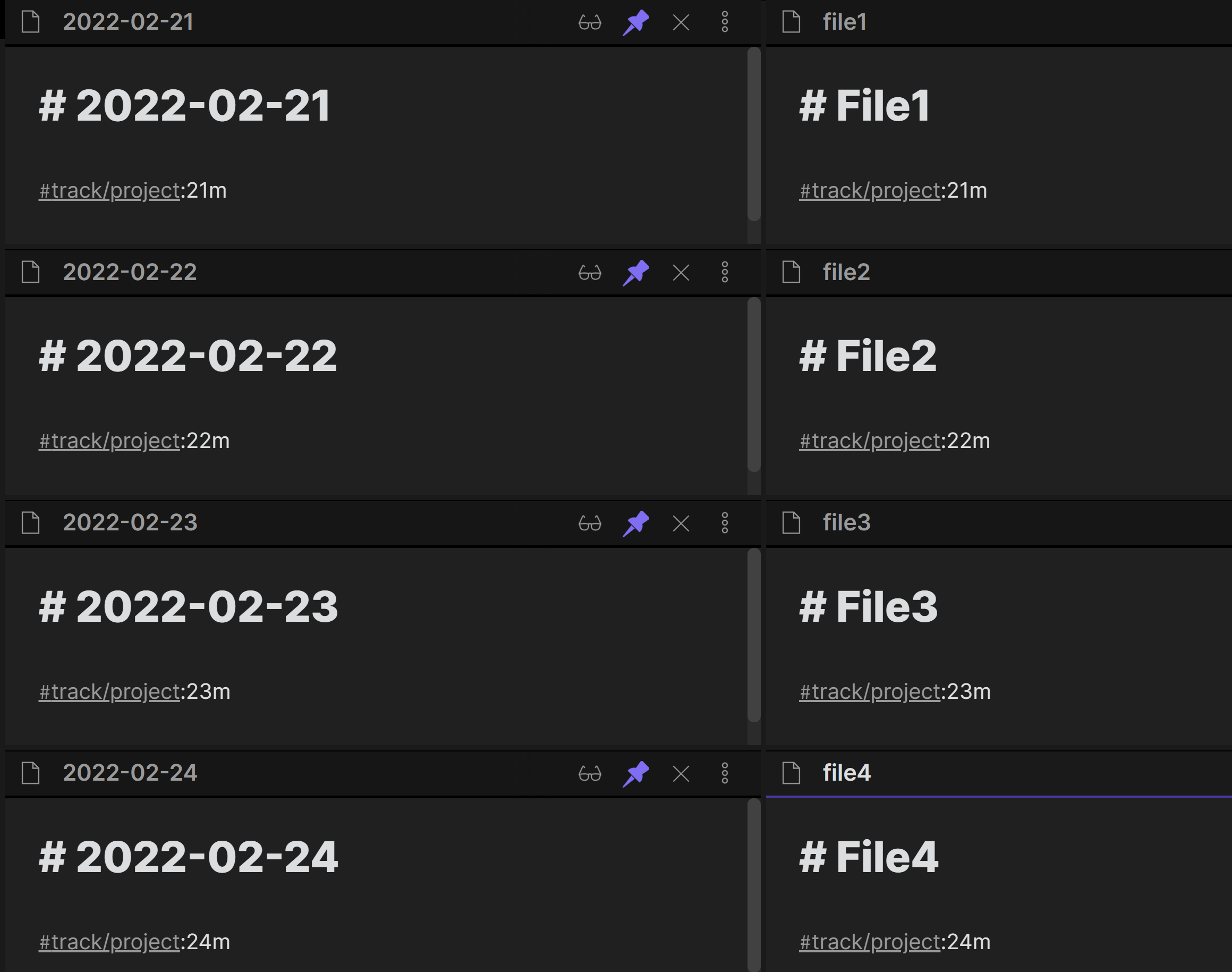Open more options menu for 2022-02-21
The height and width of the screenshot is (972, 1232).
(725, 22)
